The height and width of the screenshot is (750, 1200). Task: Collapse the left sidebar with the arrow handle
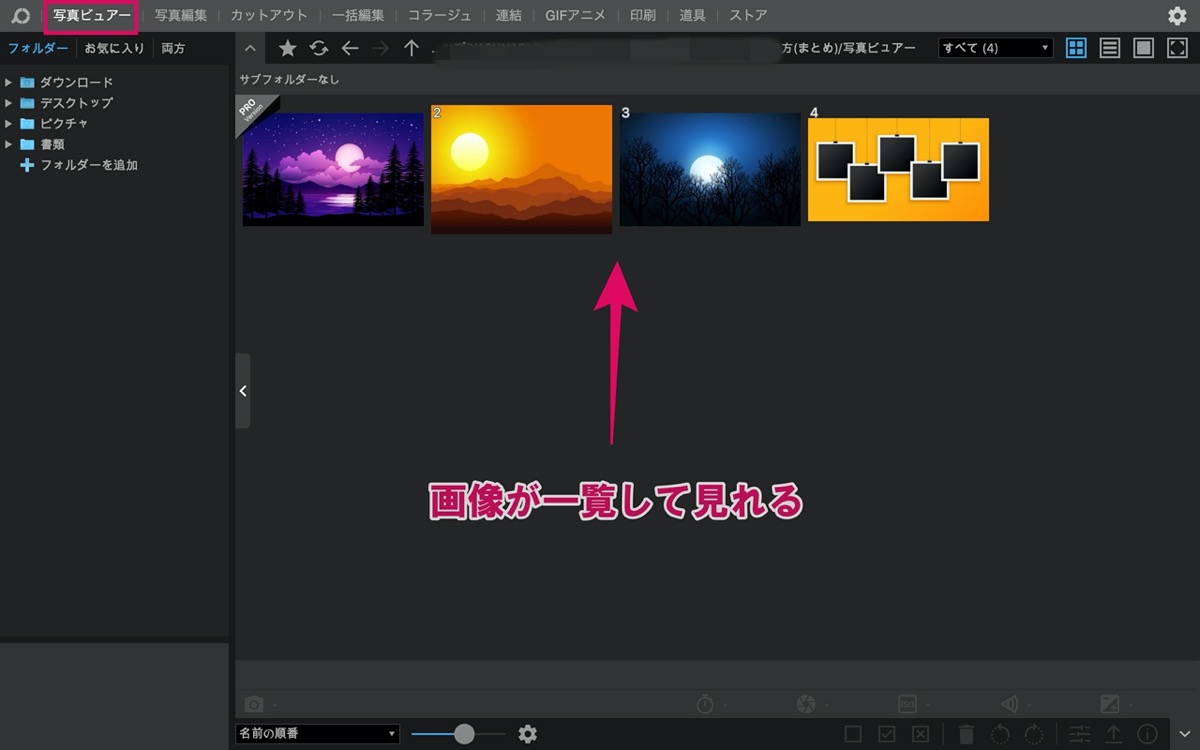(242, 391)
